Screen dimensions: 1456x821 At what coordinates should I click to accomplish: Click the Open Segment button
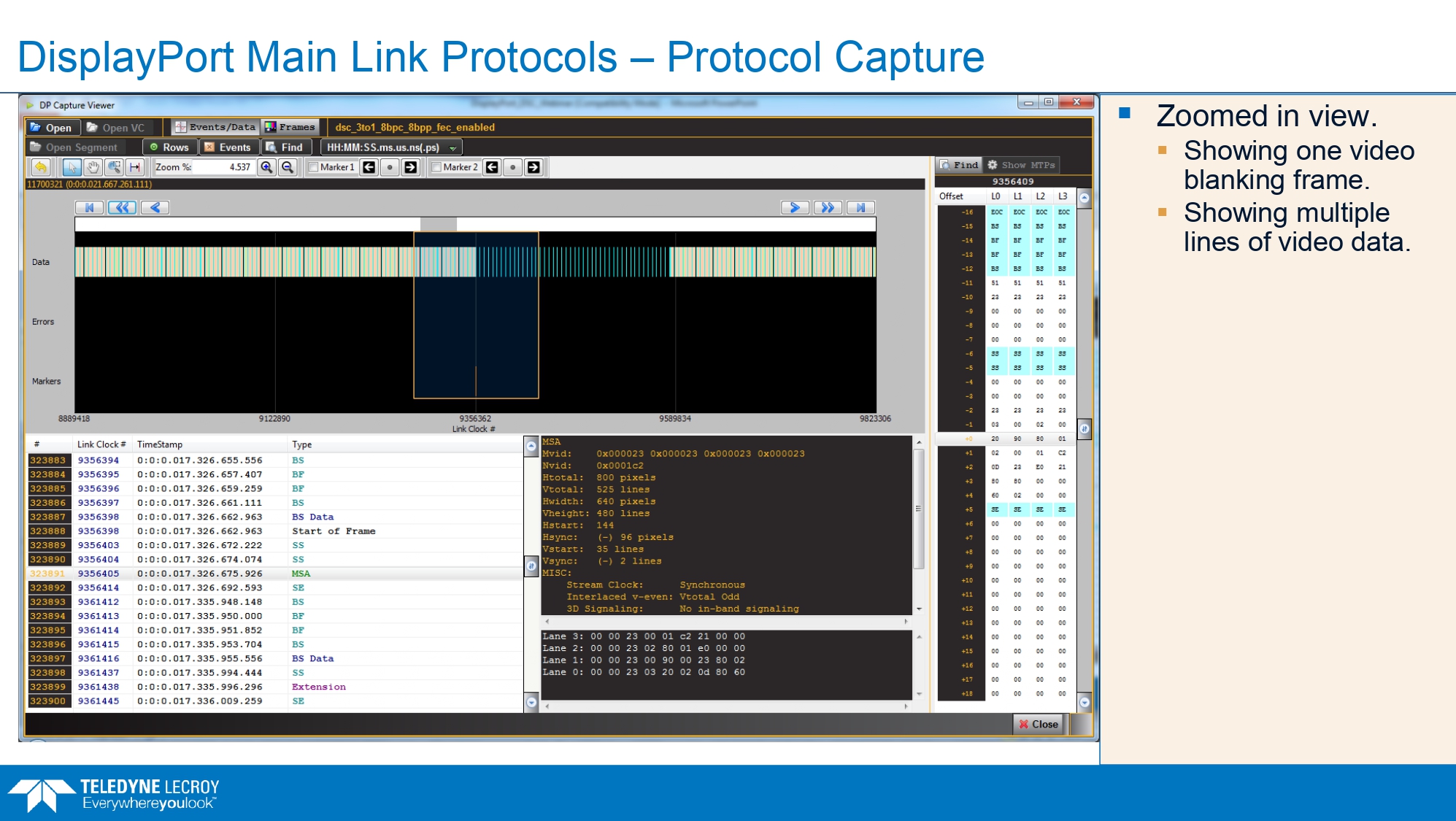74,147
